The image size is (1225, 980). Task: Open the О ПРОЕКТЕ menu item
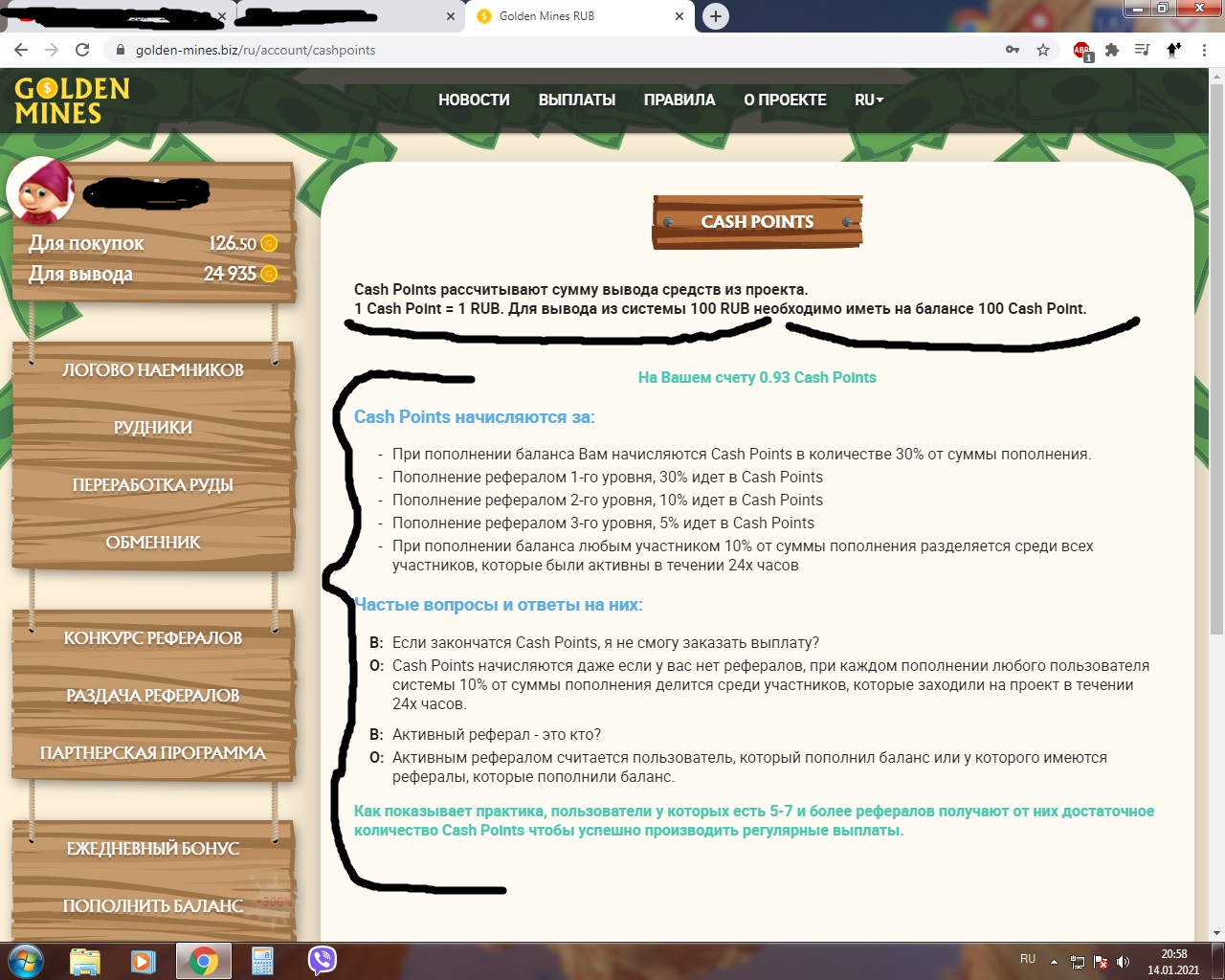click(785, 100)
